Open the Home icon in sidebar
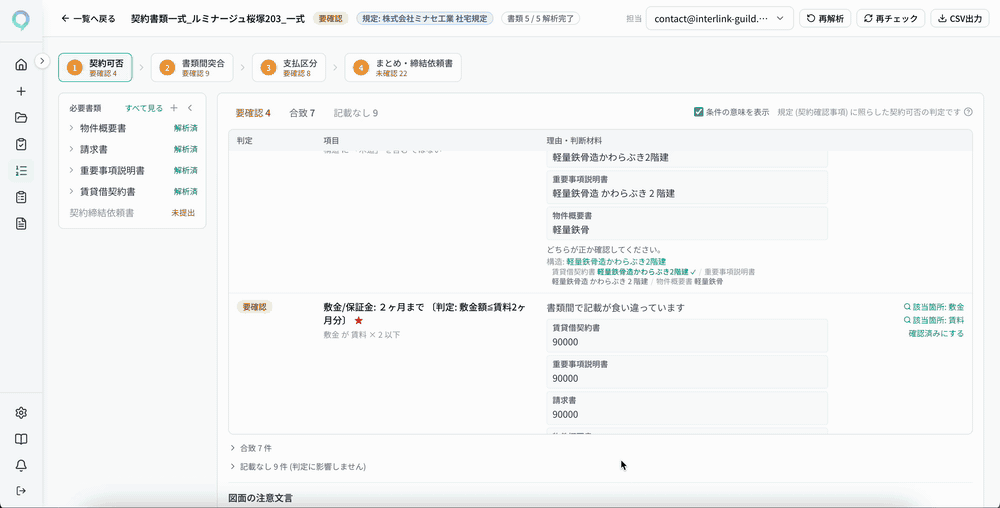 coord(21,64)
